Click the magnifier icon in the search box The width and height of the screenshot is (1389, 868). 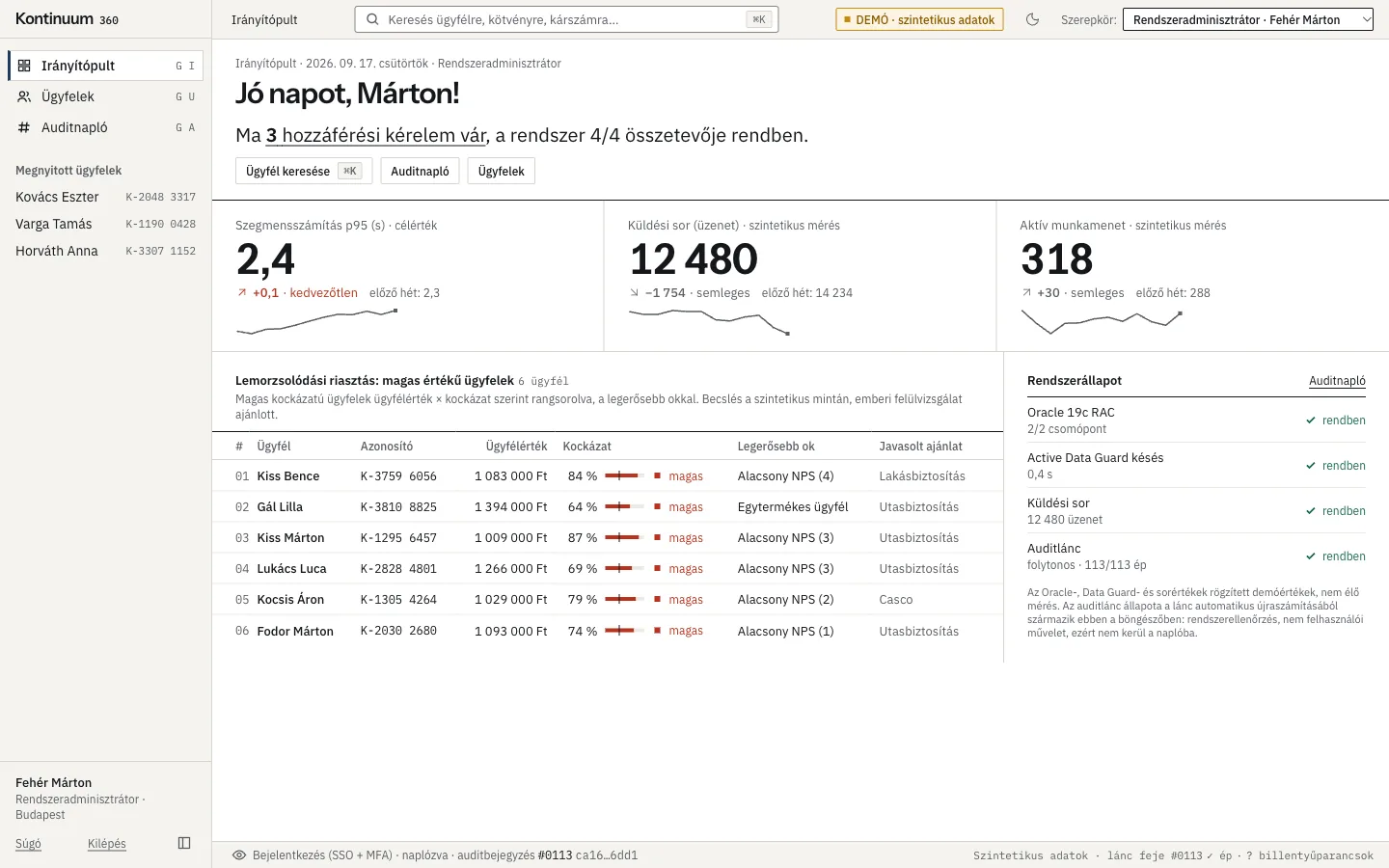coord(372,19)
